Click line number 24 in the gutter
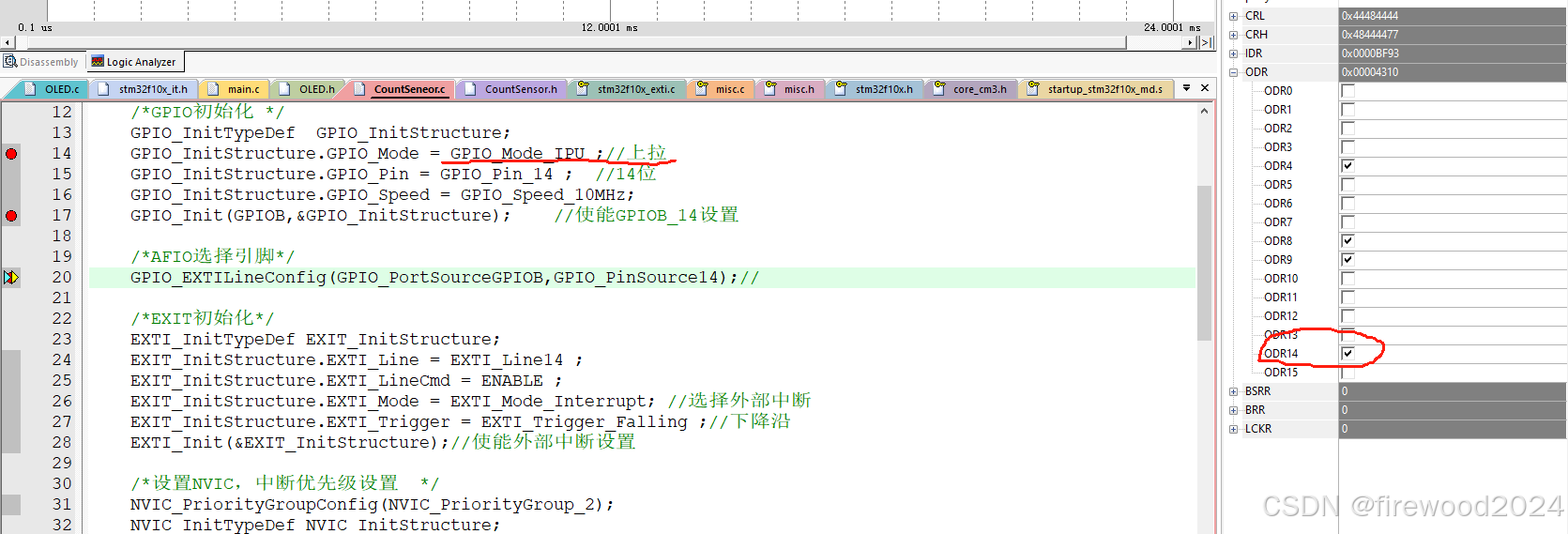Screen dimensions: 1568x534 click(x=61, y=359)
